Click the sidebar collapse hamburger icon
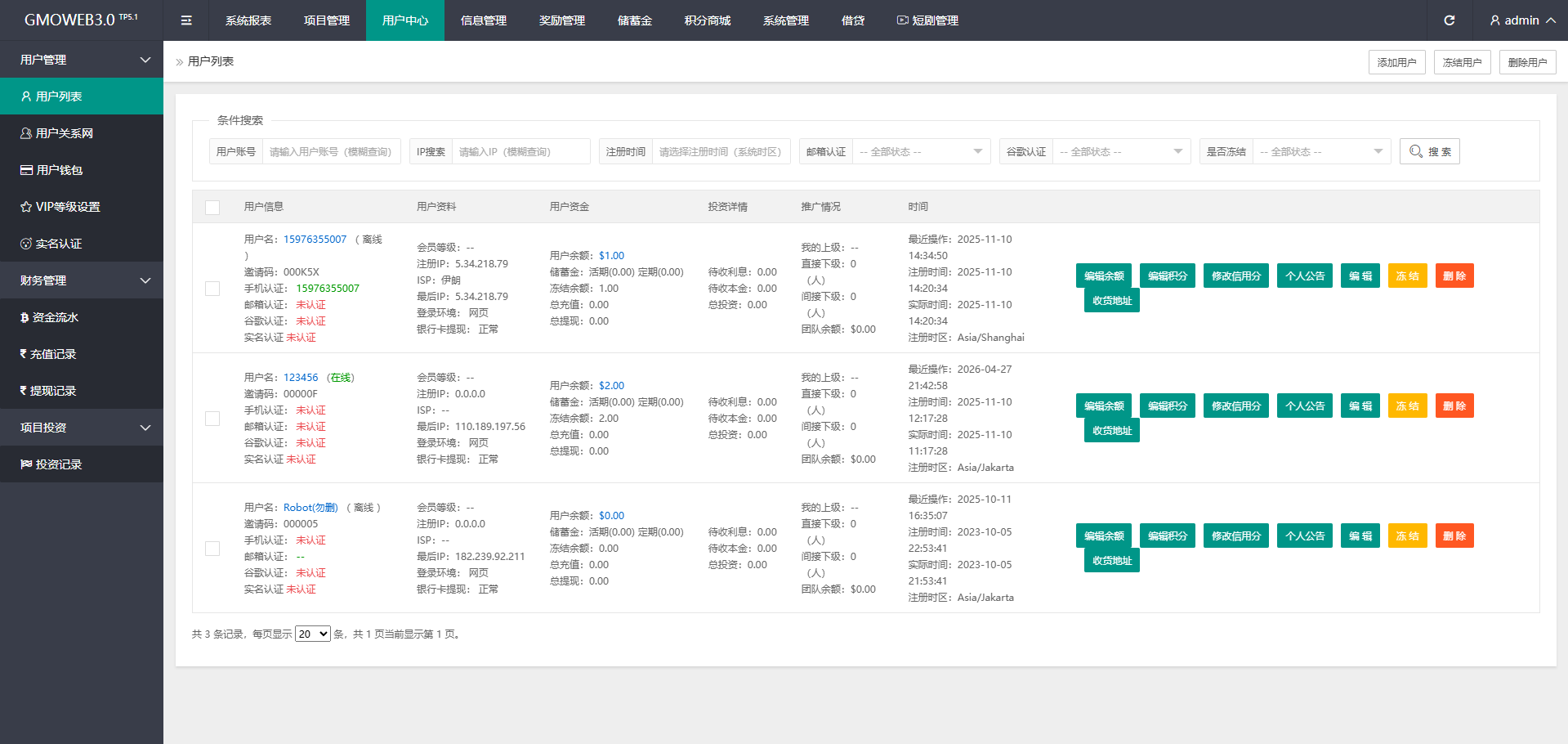The image size is (1568, 744). (186, 20)
